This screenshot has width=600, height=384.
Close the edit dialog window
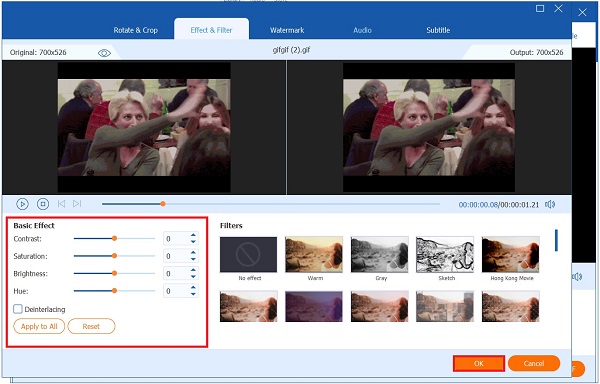click(x=558, y=8)
